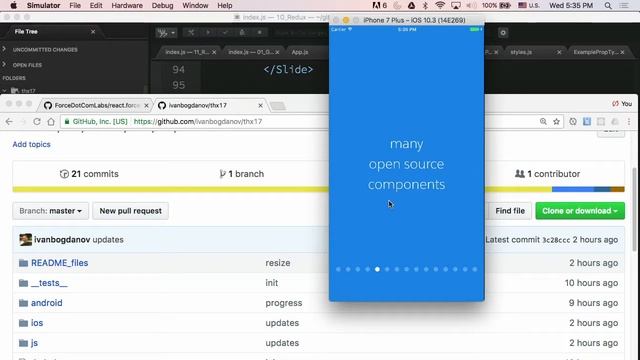Viewport: 640px width, 360px height.
Task: Click the stop icon in the editor toolbar
Action: pyautogui.click(x=260, y=33)
